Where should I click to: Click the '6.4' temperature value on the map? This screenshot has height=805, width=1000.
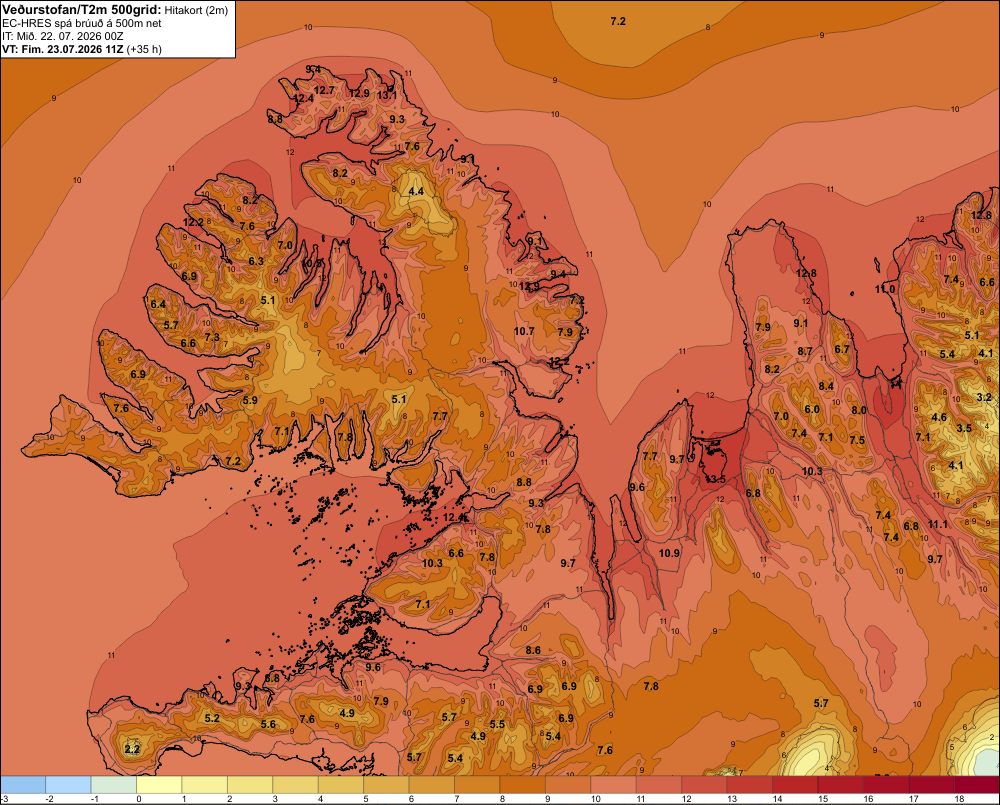158,304
